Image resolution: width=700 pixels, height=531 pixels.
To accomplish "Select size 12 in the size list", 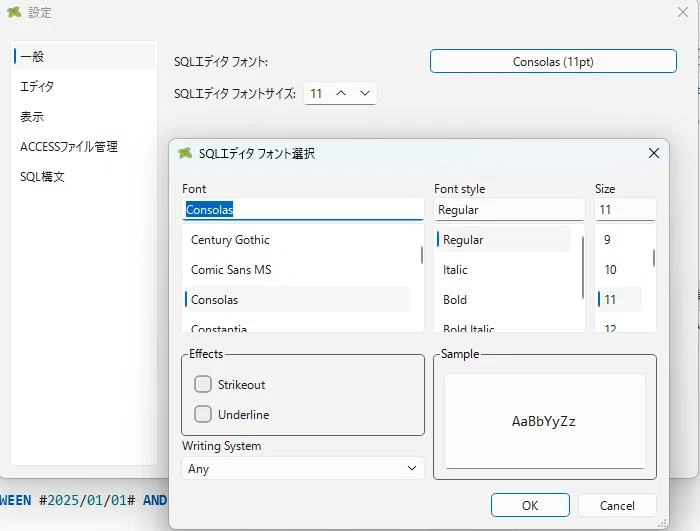I will pos(620,327).
